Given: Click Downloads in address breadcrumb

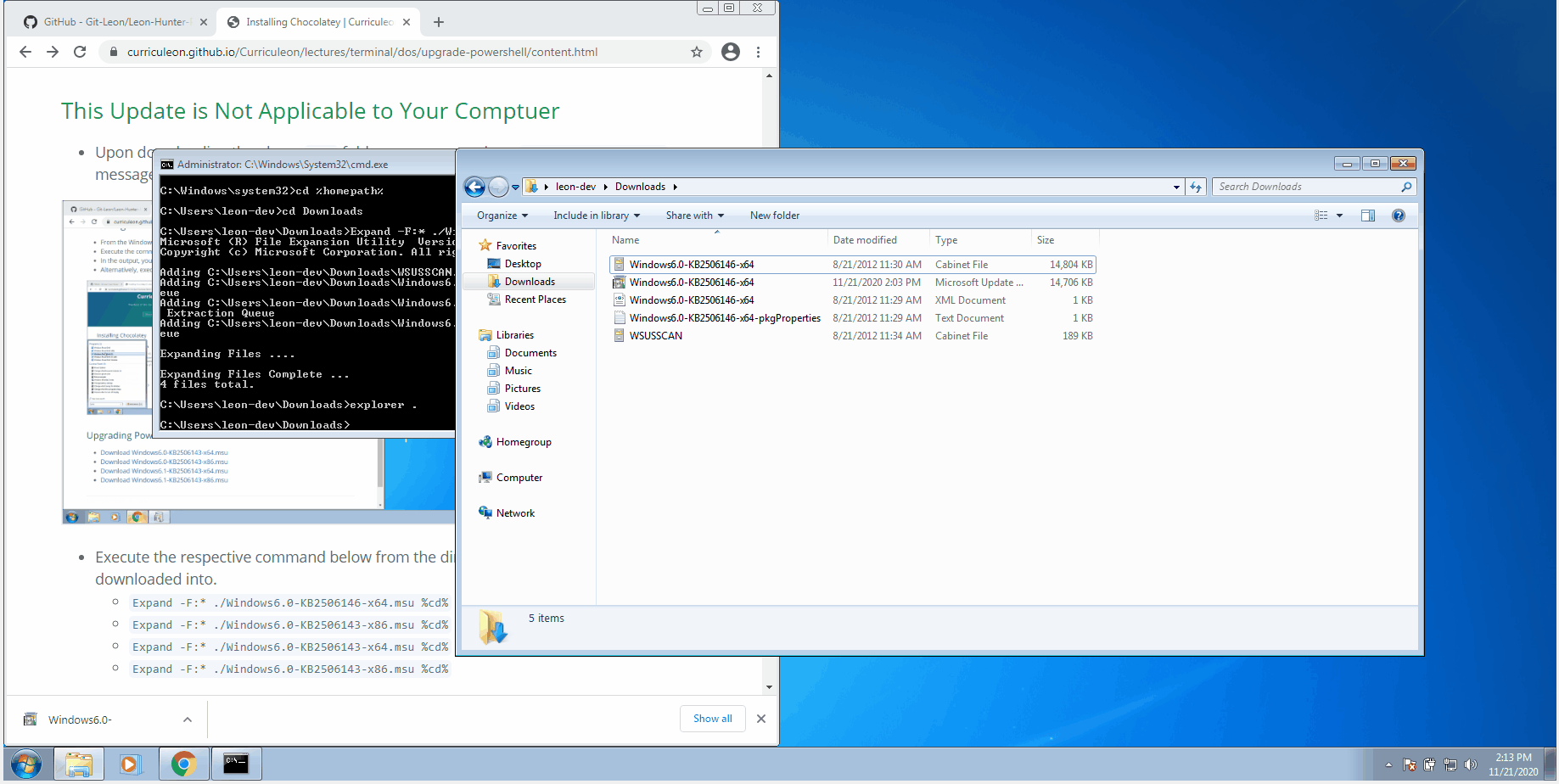Looking at the screenshot, I should click(x=640, y=187).
